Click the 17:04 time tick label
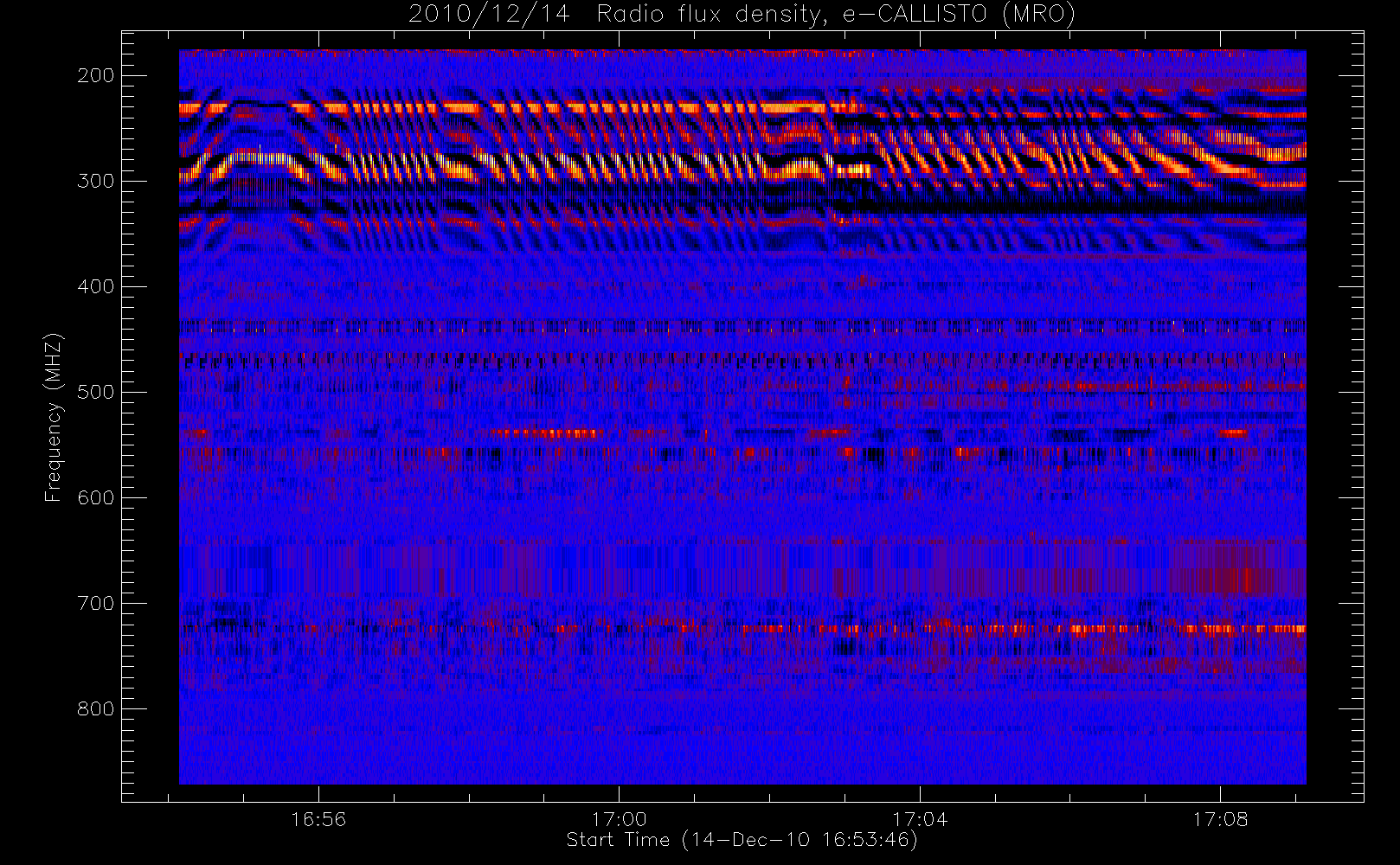Screen dimensions: 1400x865 click(920, 819)
